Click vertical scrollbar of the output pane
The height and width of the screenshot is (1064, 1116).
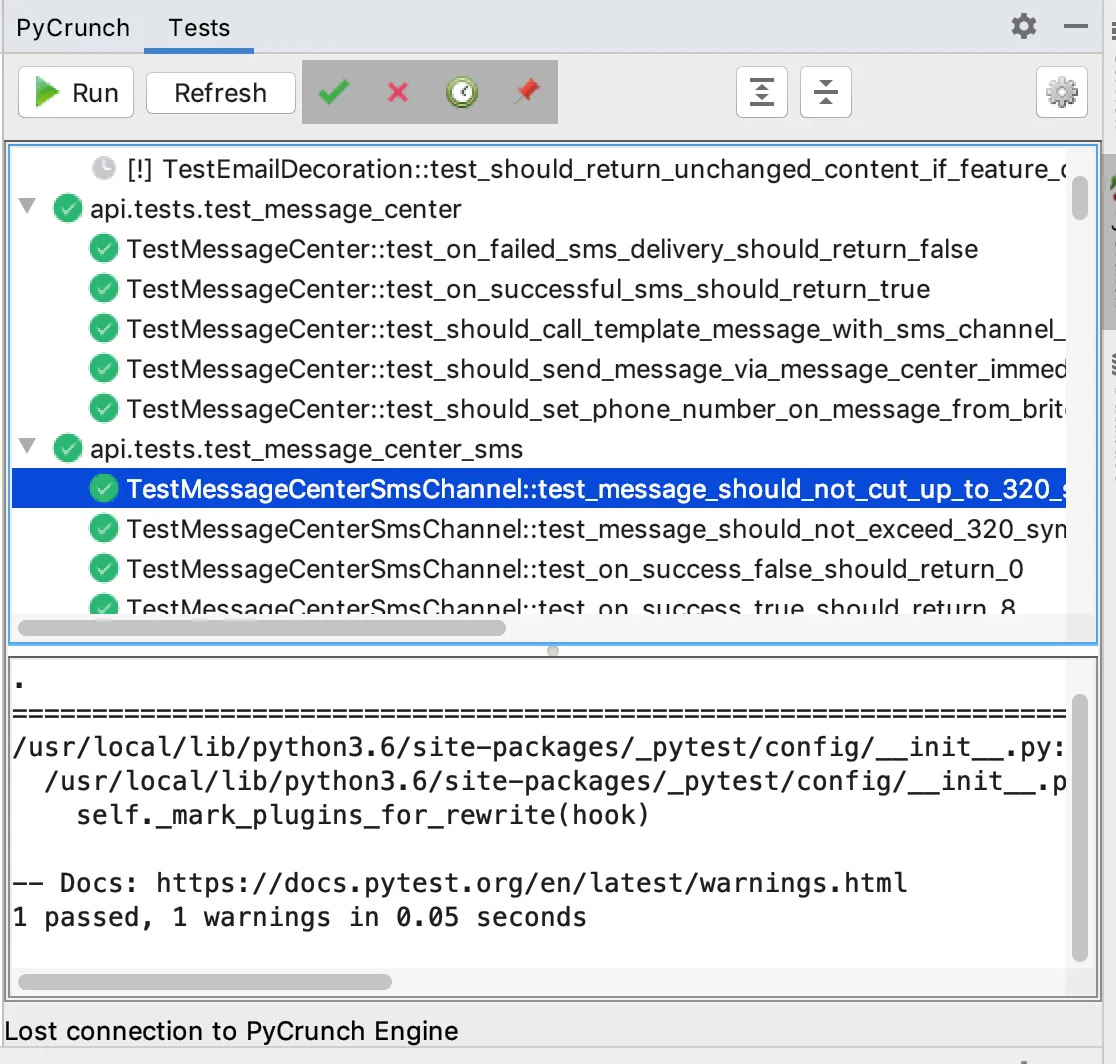click(1080, 828)
